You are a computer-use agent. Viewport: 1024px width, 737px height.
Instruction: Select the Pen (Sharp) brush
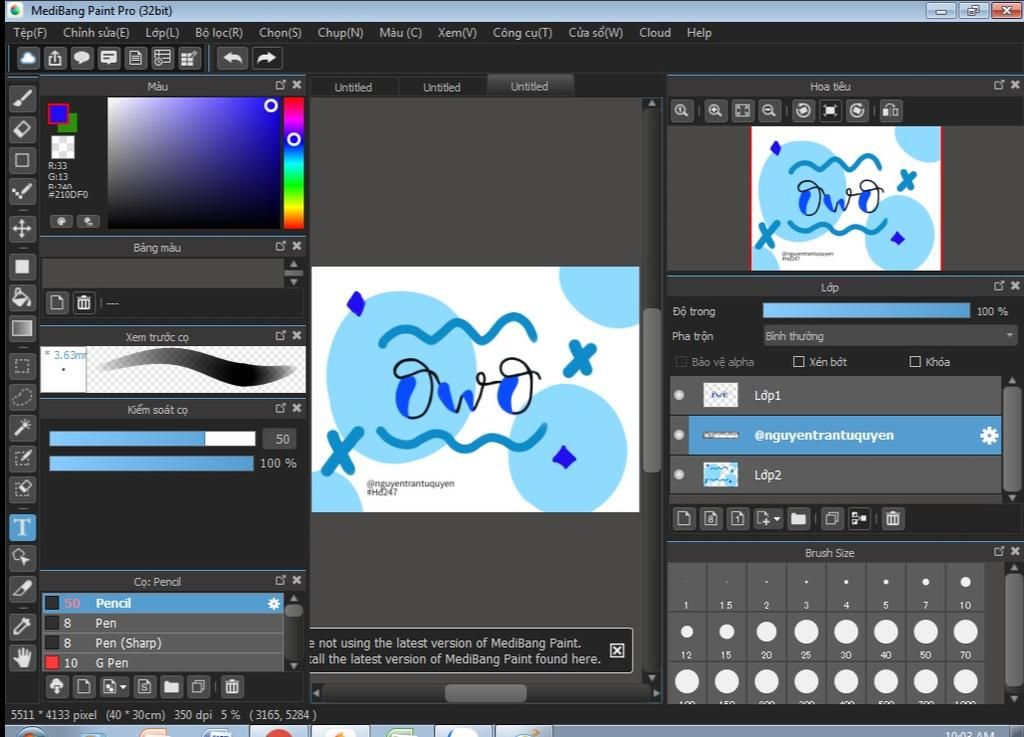coord(163,643)
